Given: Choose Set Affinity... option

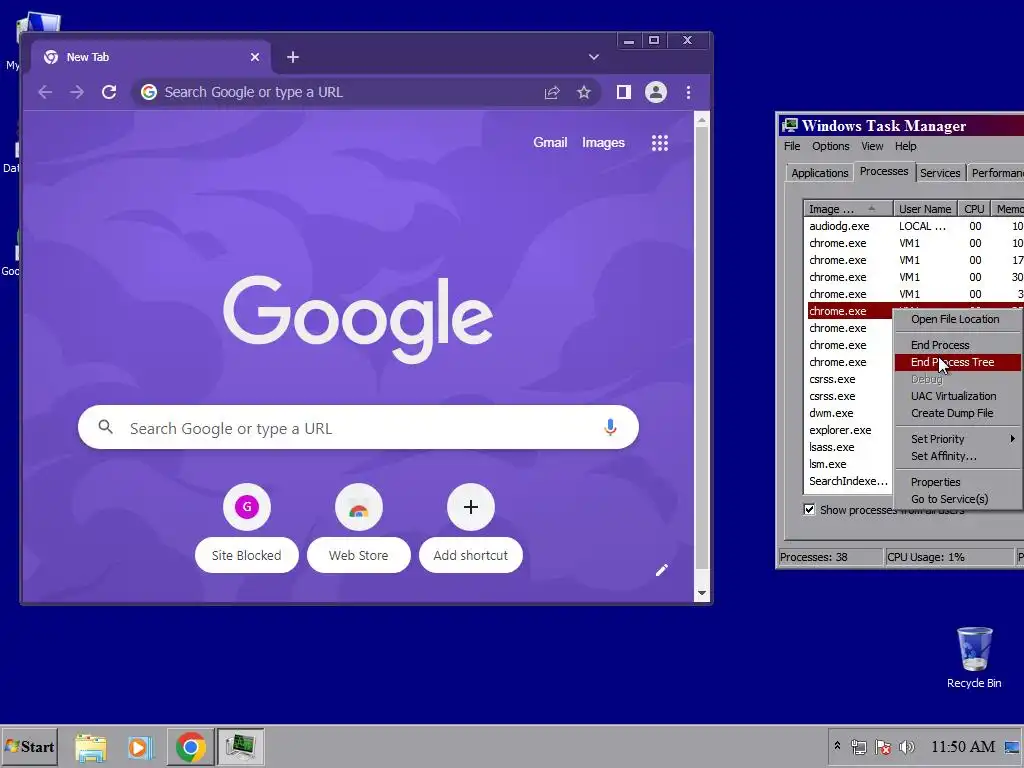Looking at the screenshot, I should [x=957, y=456].
